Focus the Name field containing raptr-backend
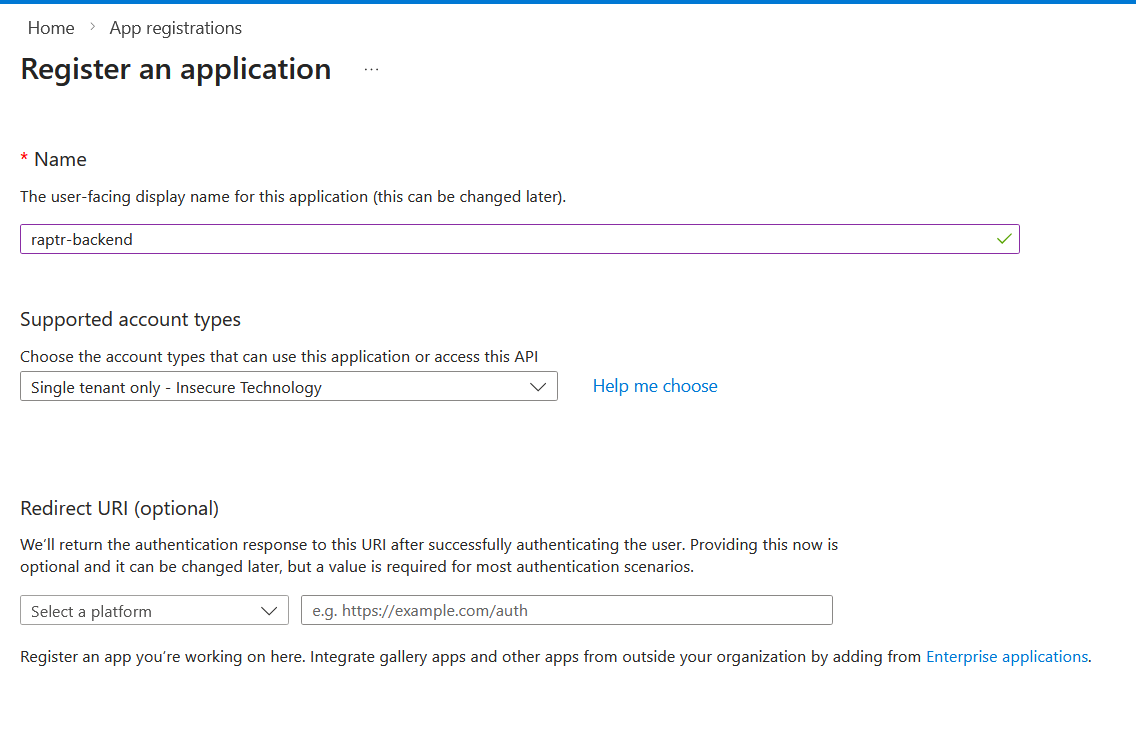Viewport: 1136px width, 756px height. click(x=500, y=240)
